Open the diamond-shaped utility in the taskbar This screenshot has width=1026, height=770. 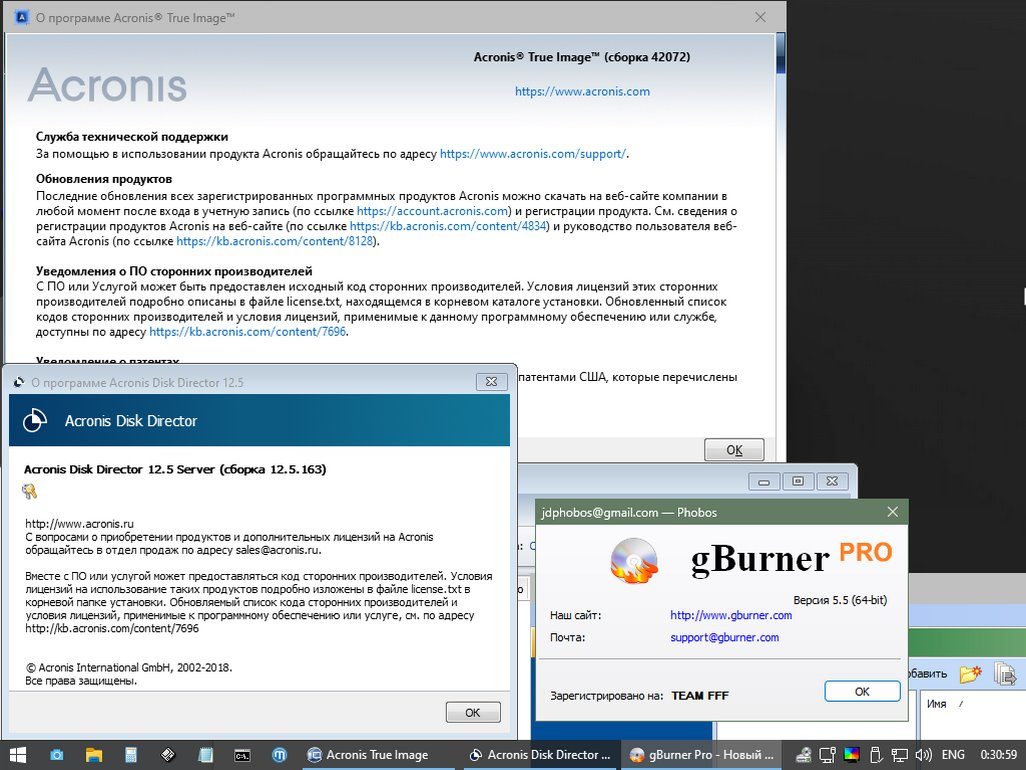(168, 755)
